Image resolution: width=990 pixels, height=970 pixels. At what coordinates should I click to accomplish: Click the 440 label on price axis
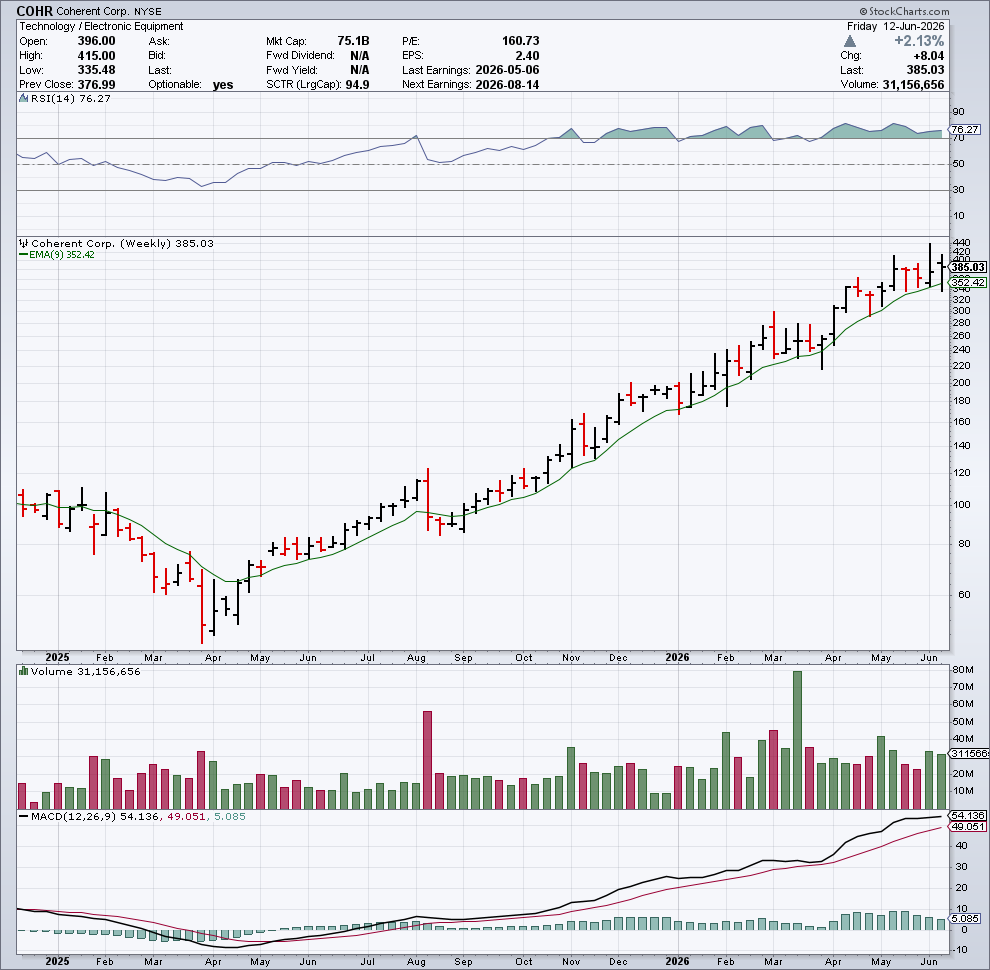pyautogui.click(x=961, y=242)
